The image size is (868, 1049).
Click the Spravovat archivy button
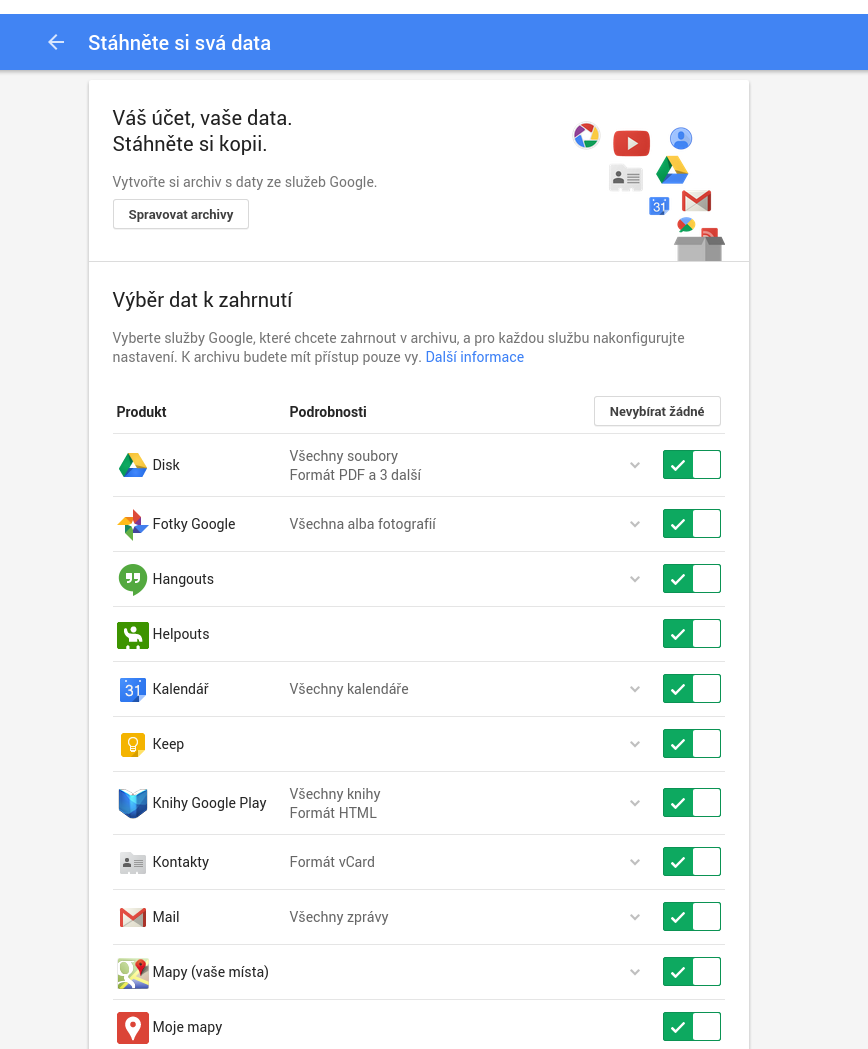(181, 215)
